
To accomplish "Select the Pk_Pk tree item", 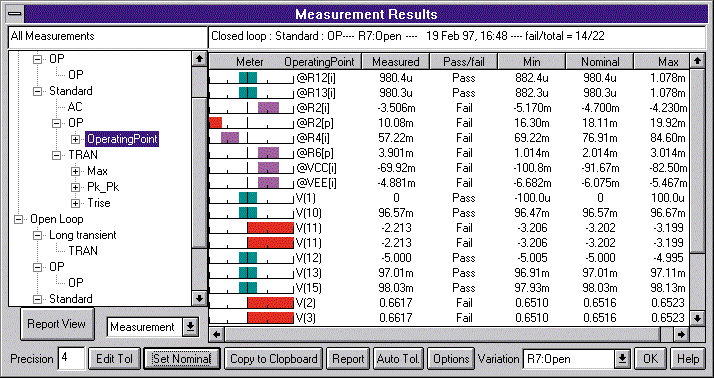I will coord(103,187).
